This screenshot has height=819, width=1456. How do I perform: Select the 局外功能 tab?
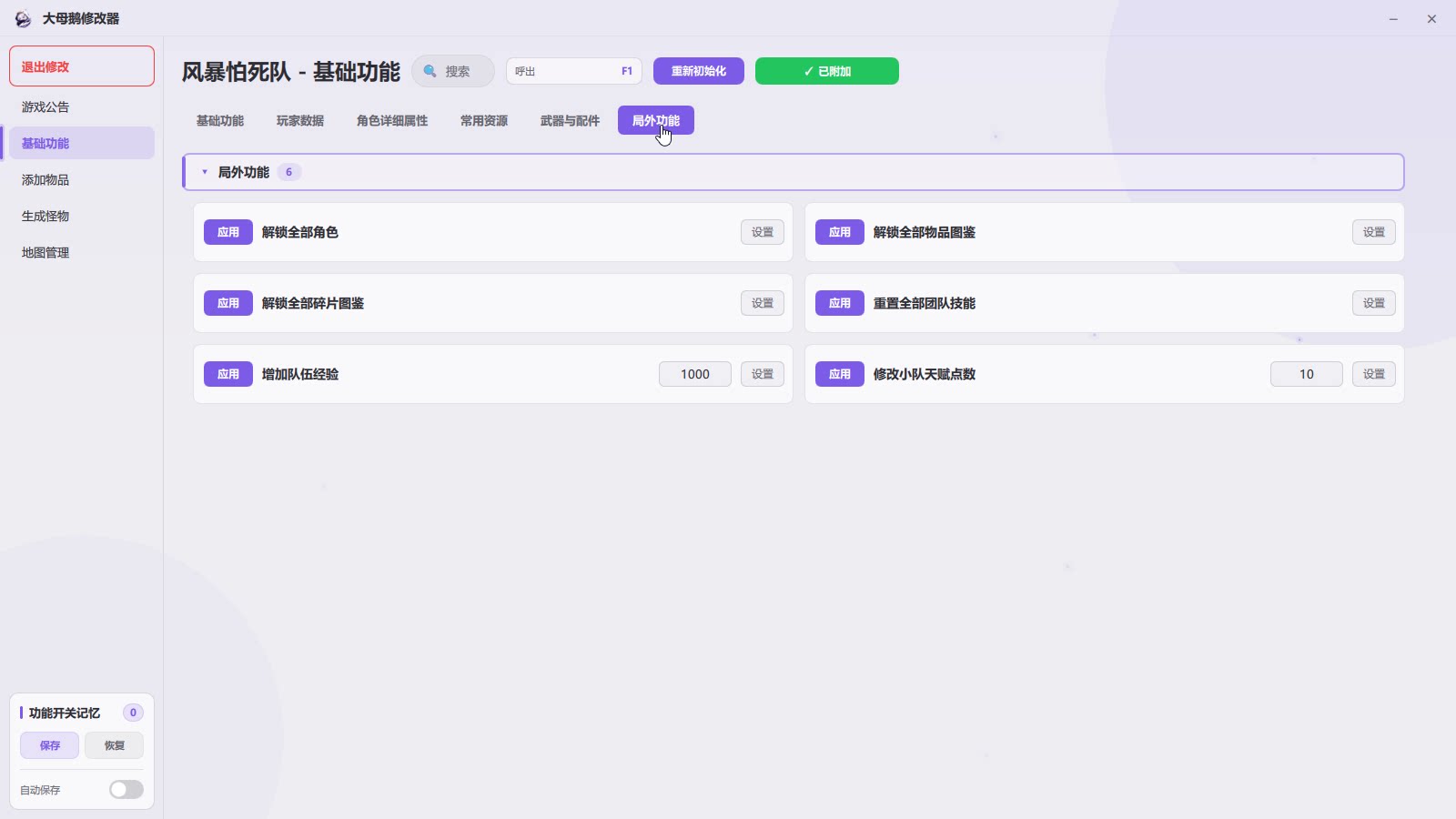coord(656,121)
